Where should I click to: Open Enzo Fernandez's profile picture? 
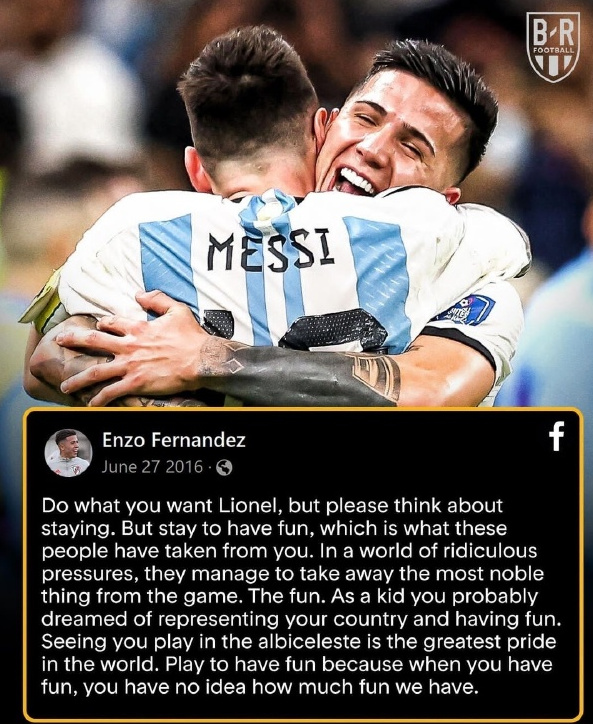68,453
